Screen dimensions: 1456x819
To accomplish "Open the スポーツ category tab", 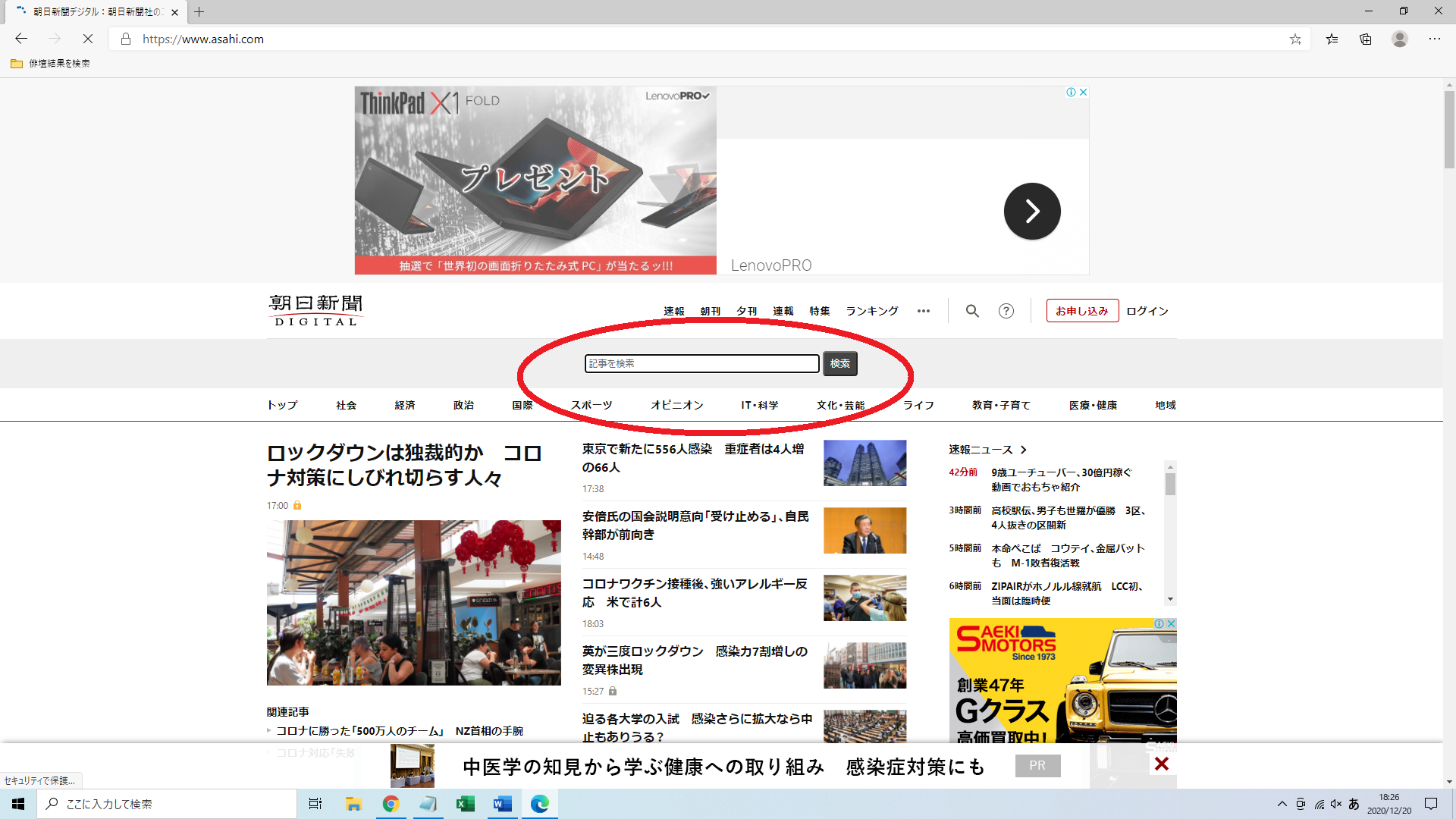I will click(x=591, y=405).
